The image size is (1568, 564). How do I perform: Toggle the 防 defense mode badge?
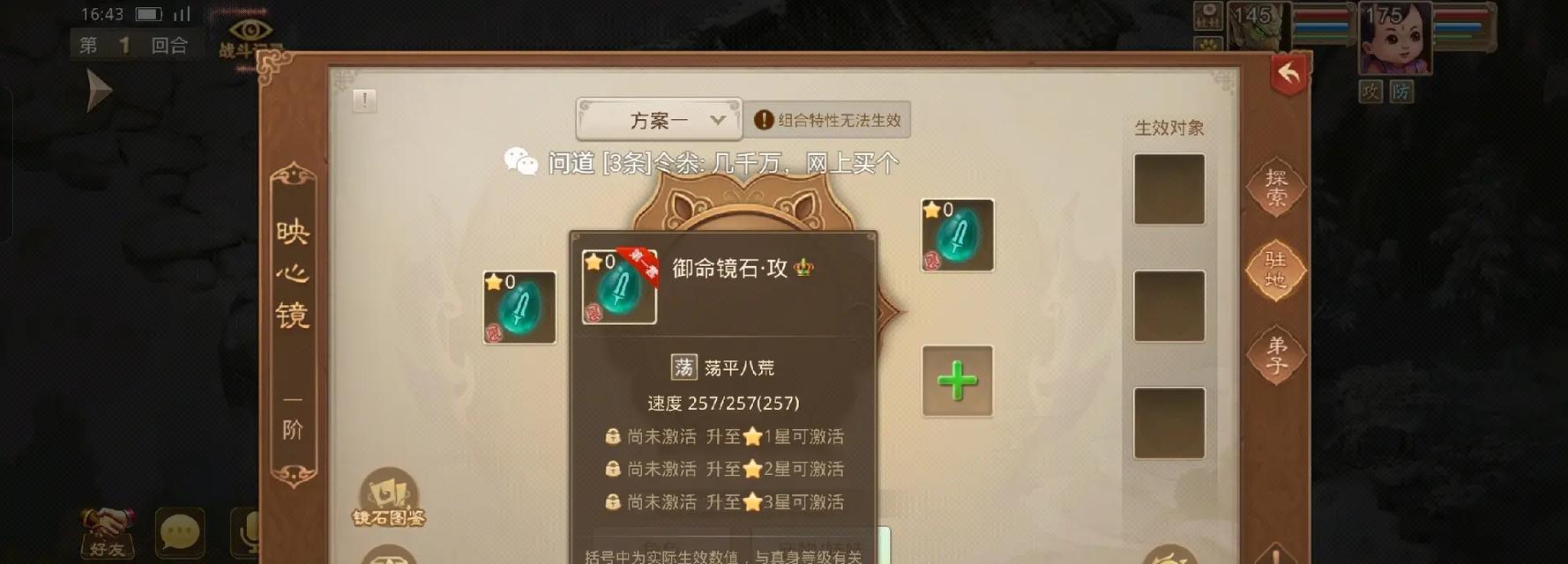[1400, 91]
